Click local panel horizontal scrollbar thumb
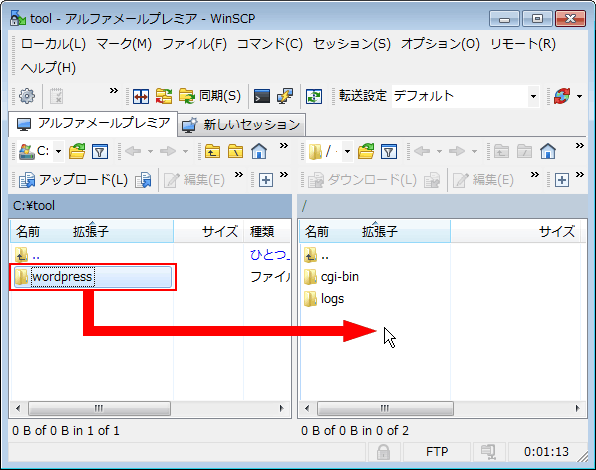Viewport: 596px width, 470px height. pyautogui.click(x=99, y=409)
